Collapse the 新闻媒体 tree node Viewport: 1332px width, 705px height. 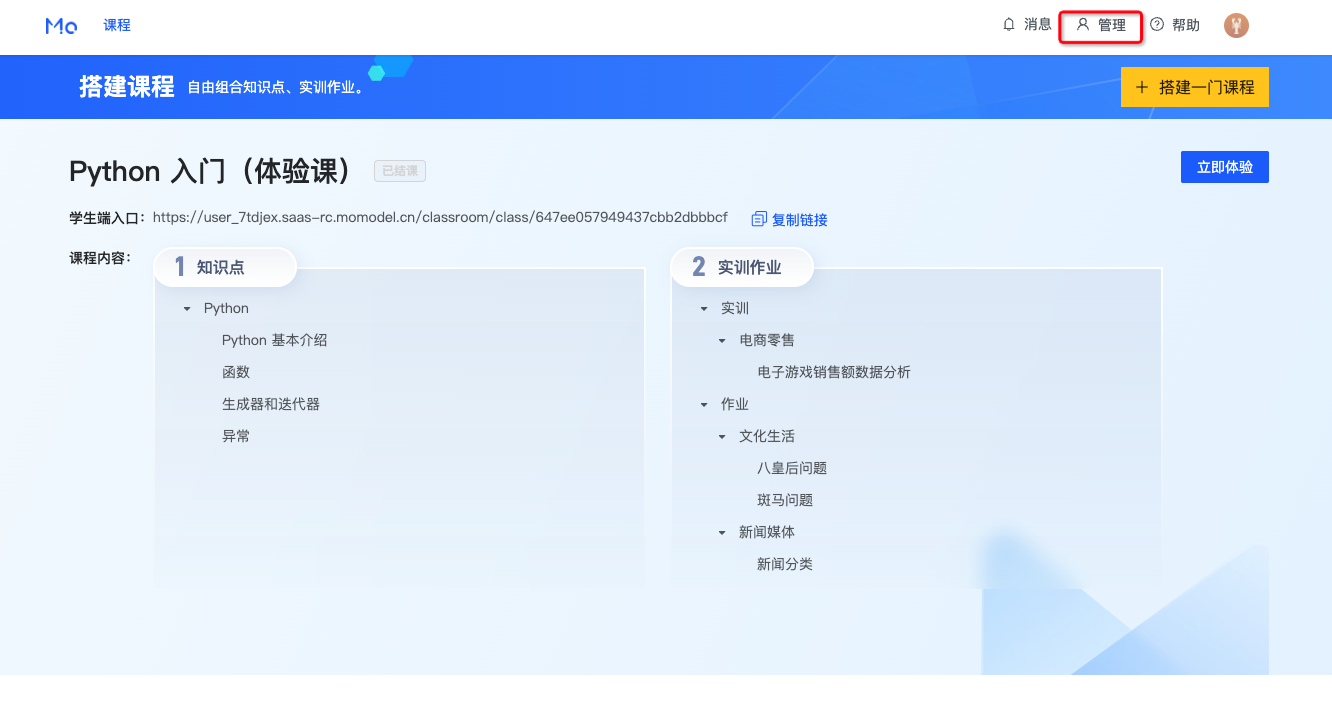click(x=722, y=533)
